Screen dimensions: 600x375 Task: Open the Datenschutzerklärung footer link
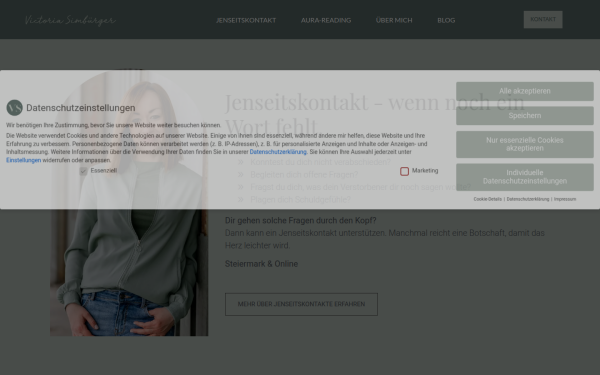click(528, 199)
